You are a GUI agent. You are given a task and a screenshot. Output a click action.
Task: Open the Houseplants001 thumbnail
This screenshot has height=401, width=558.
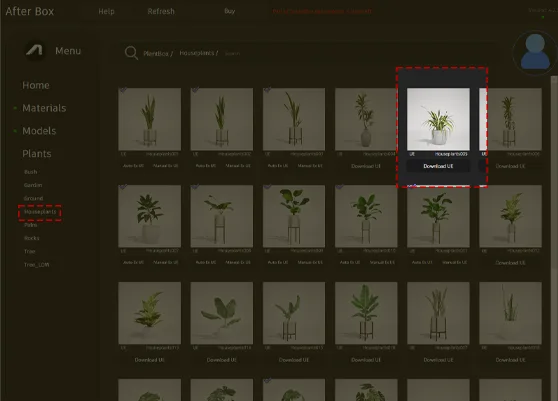[x=149, y=119]
